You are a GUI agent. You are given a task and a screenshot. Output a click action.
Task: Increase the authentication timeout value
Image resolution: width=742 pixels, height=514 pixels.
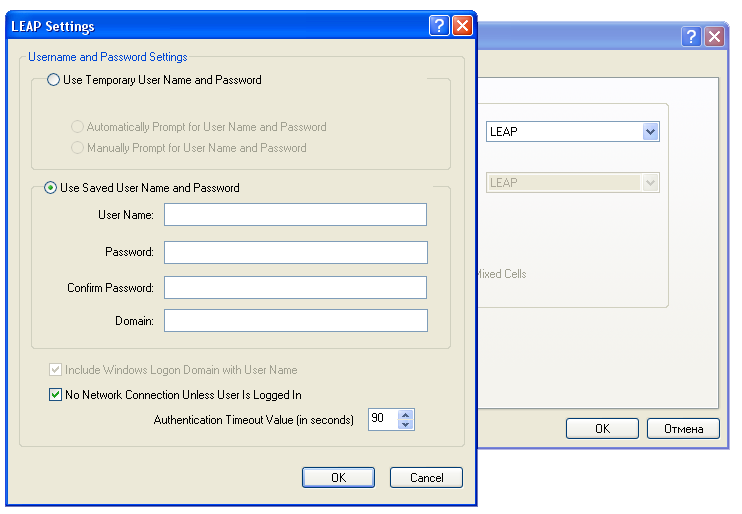pos(405,414)
